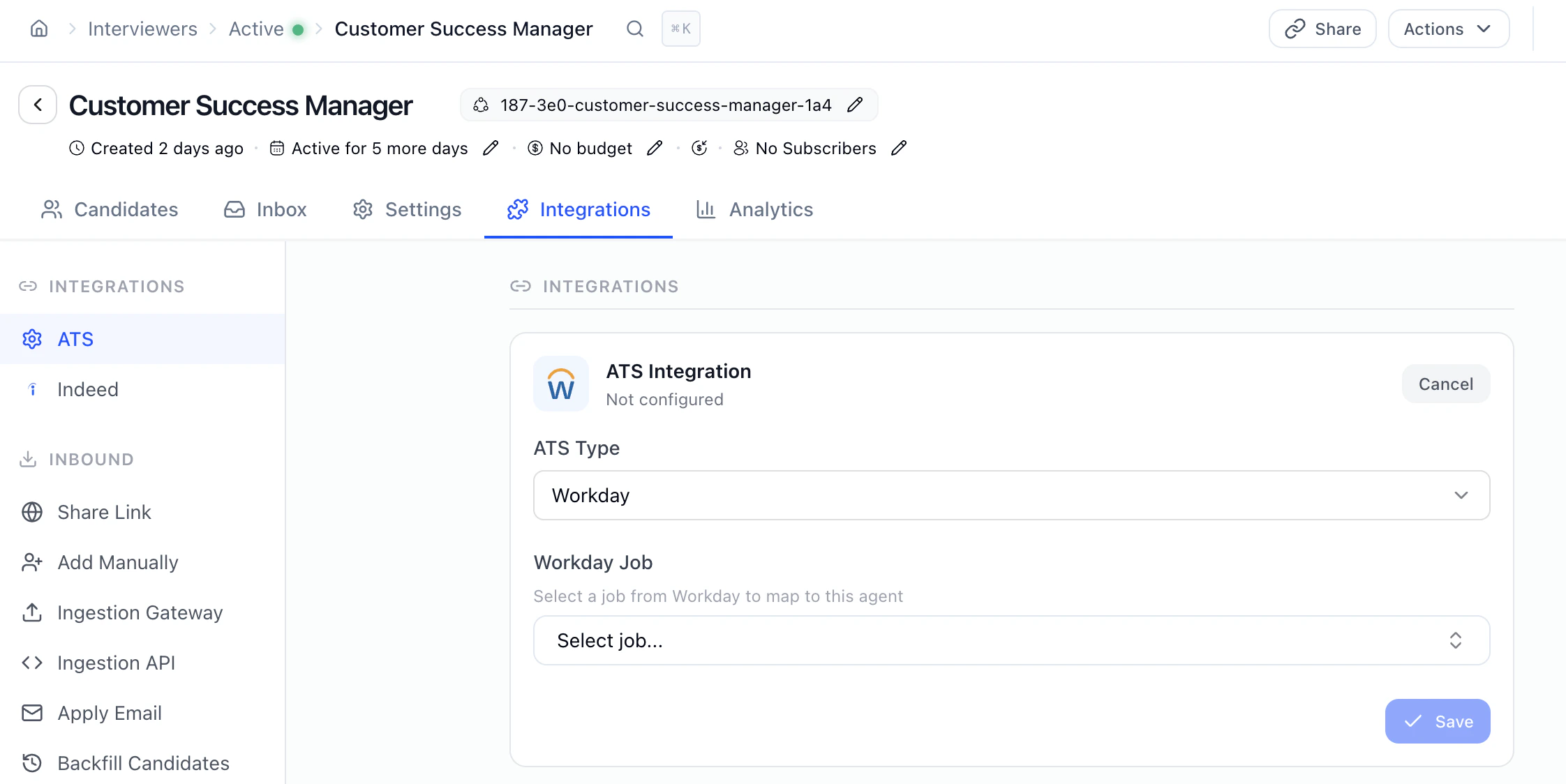Screen dimensions: 1566x784
Task: Open the ATS Type Workday dropdown
Action: pyautogui.click(x=1012, y=495)
